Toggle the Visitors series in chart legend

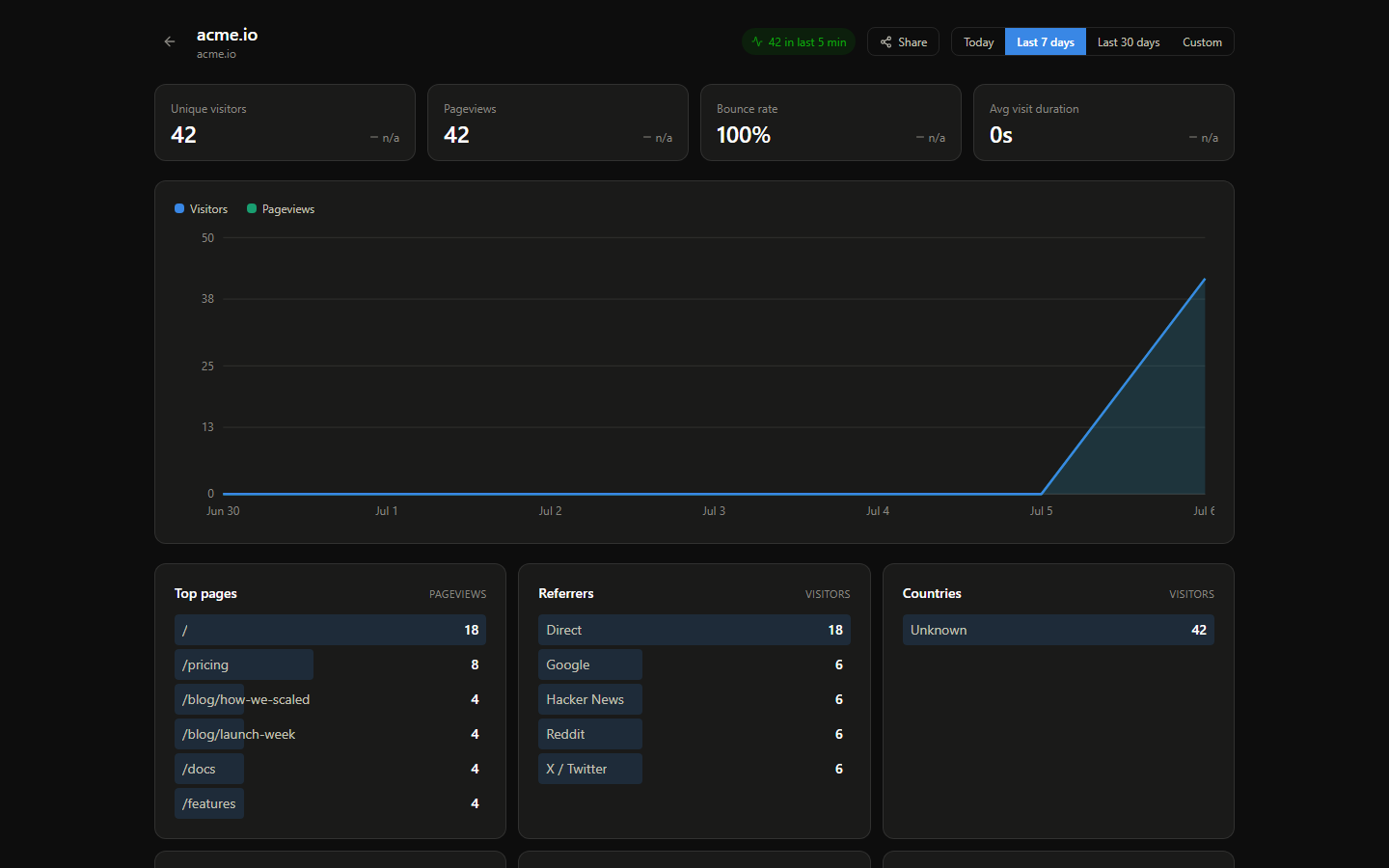[201, 208]
